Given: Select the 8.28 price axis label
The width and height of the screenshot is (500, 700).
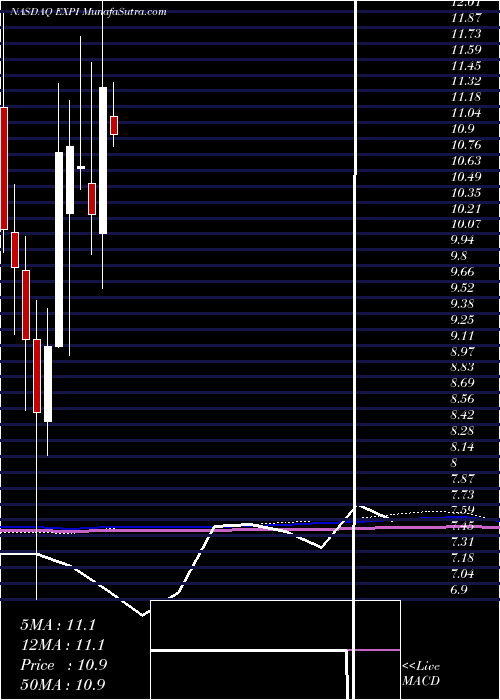Looking at the screenshot, I should click(x=462, y=431).
